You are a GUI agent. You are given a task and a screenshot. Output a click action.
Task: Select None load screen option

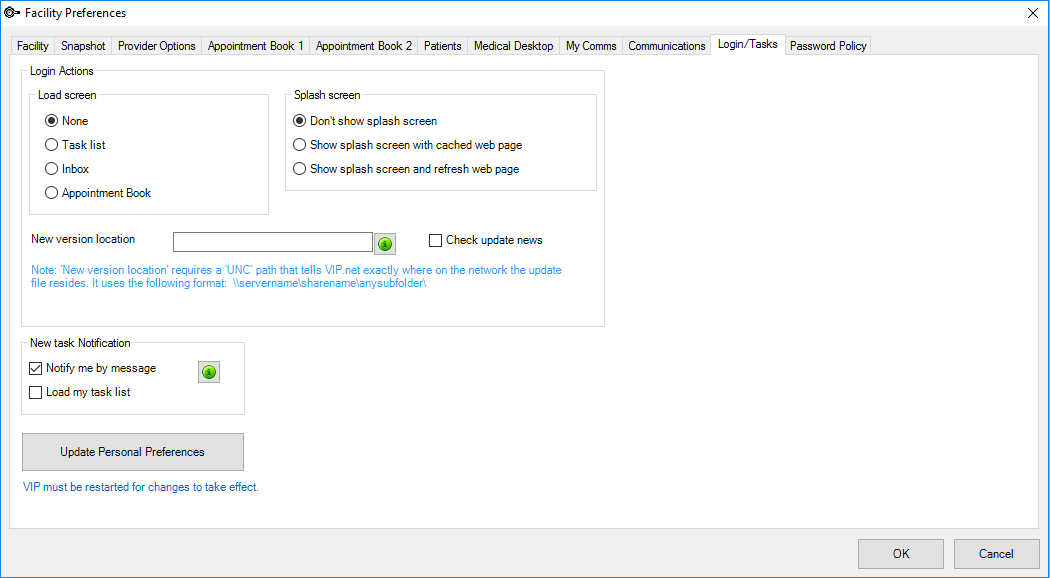pyautogui.click(x=66, y=121)
